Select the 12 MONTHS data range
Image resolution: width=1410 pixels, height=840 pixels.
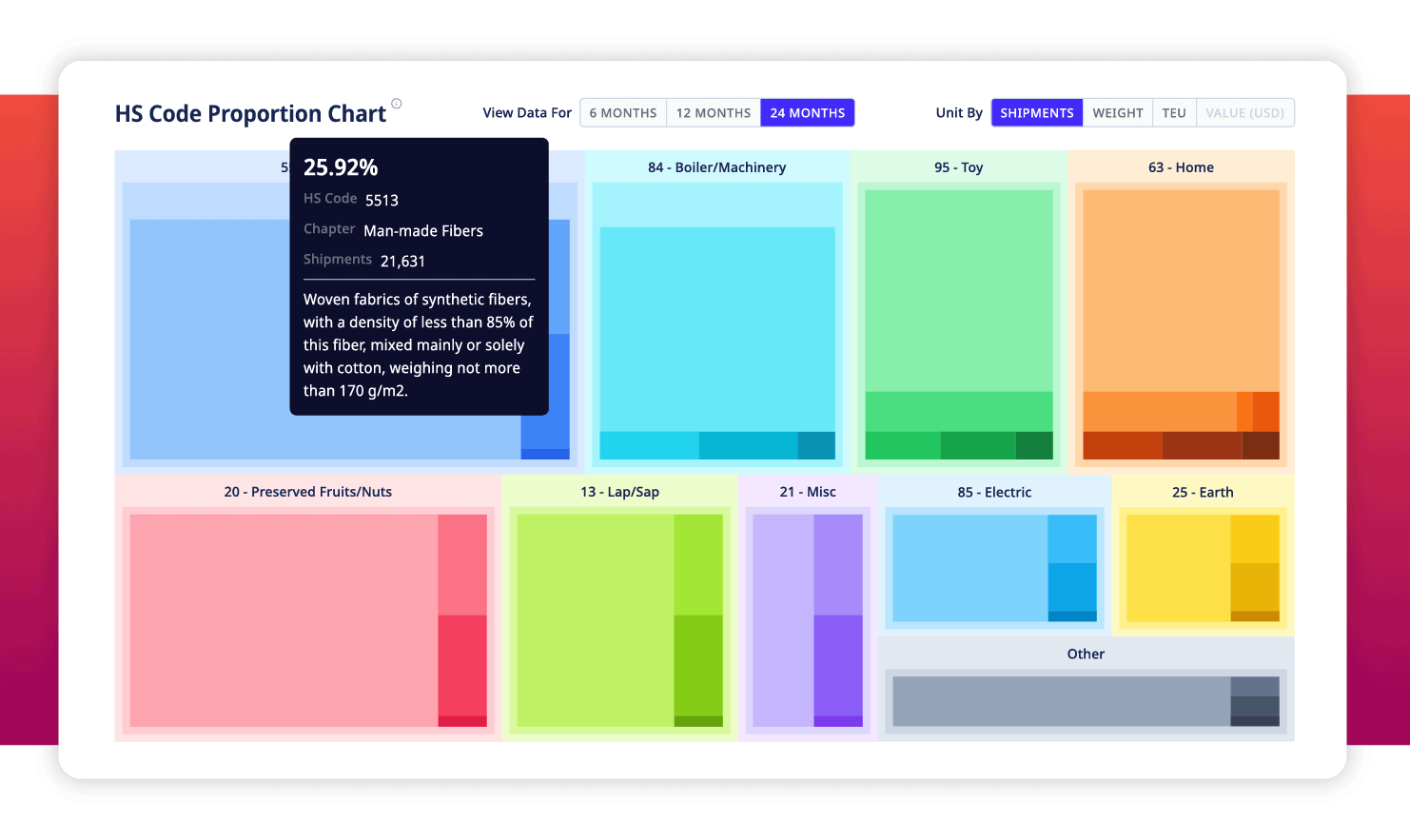click(x=714, y=112)
